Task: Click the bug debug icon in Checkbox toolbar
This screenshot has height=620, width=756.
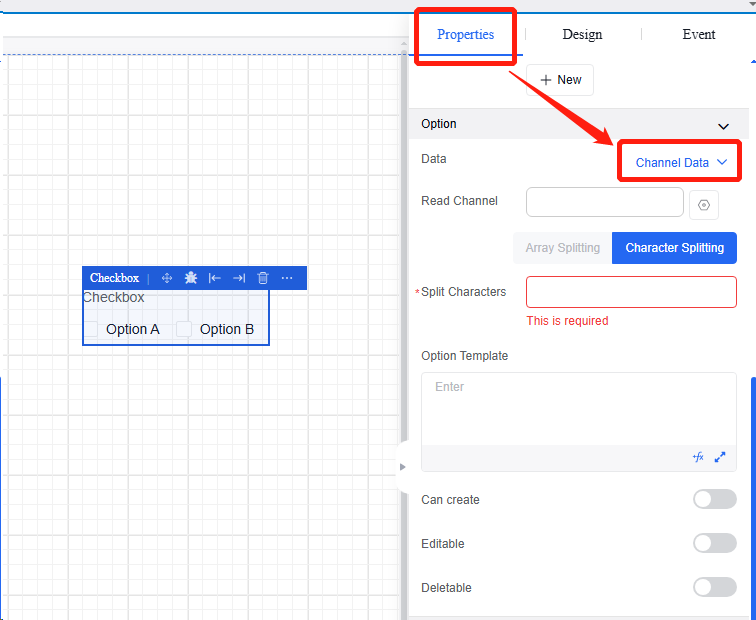Action: point(191,278)
